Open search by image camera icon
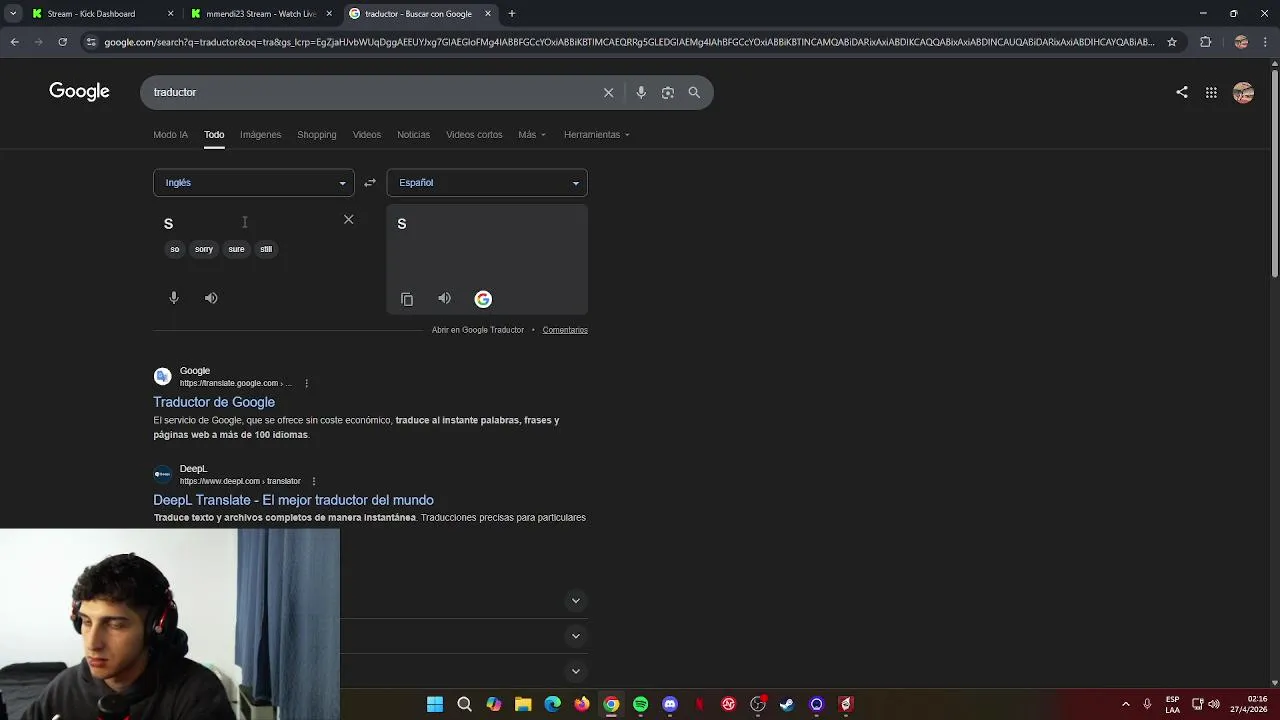Image resolution: width=1280 pixels, height=720 pixels. [x=668, y=92]
